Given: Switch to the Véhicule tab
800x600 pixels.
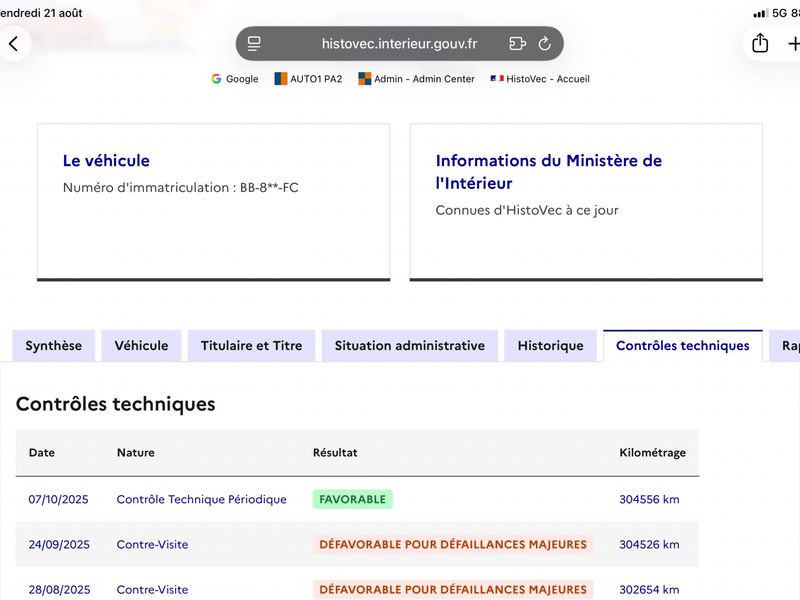Looking at the screenshot, I should (141, 346).
